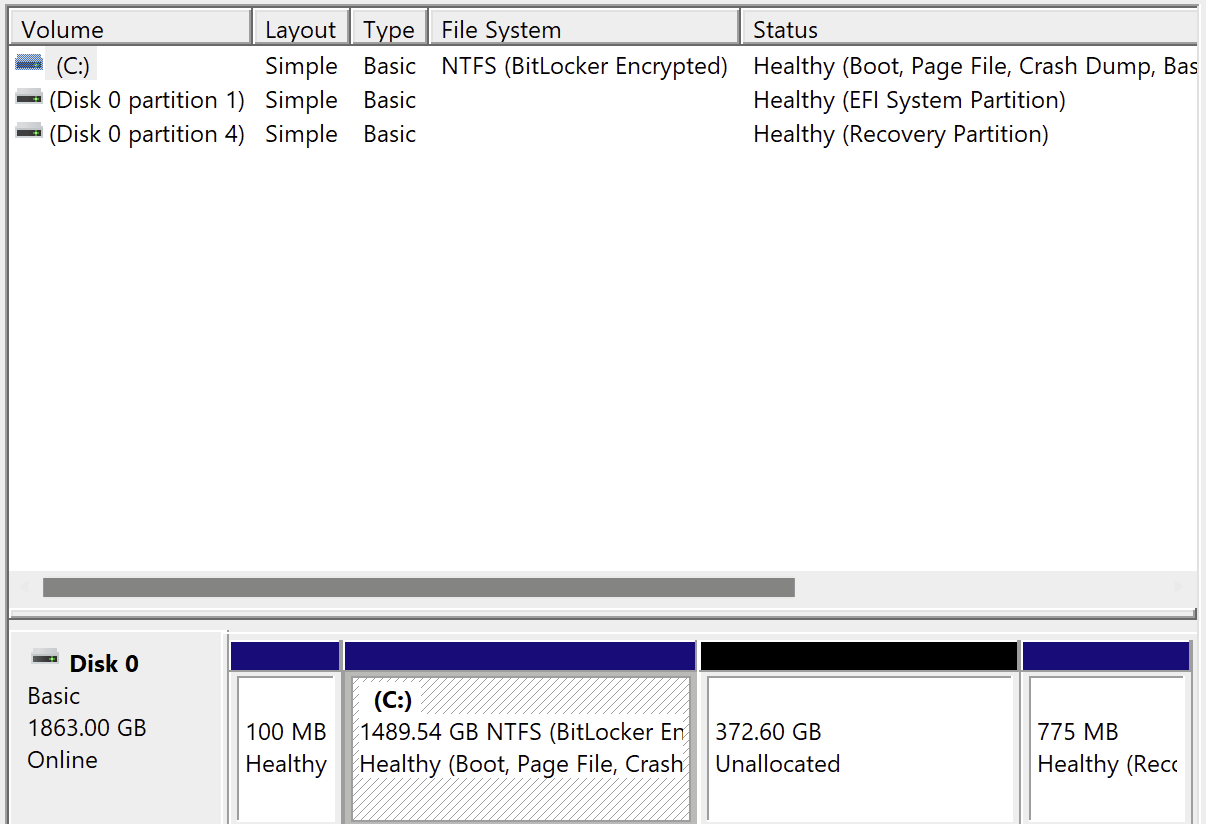1206x824 pixels.
Task: Click the horizontal scrollbar thumb in volume list
Action: (x=418, y=587)
